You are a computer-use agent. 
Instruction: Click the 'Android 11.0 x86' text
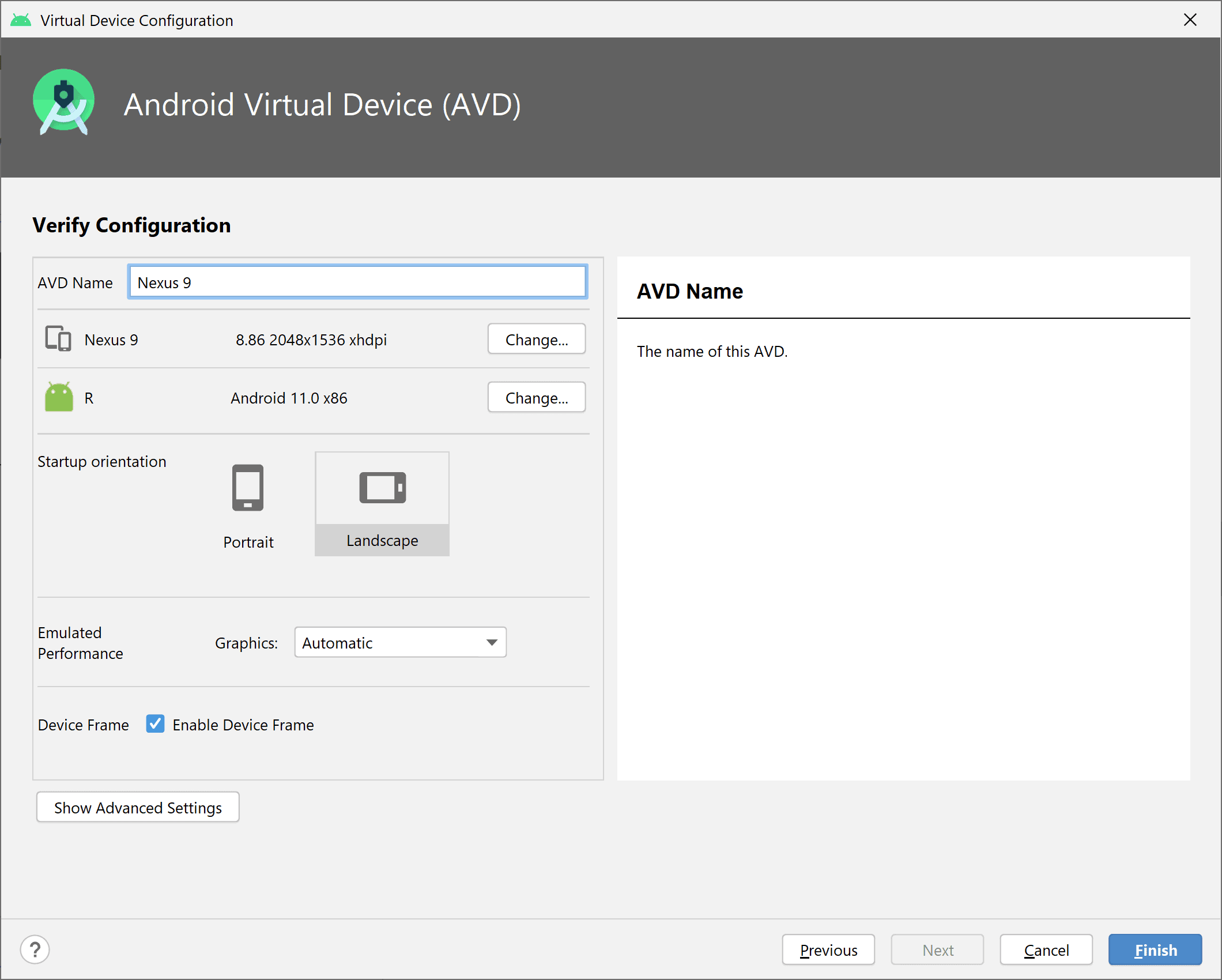pos(289,398)
